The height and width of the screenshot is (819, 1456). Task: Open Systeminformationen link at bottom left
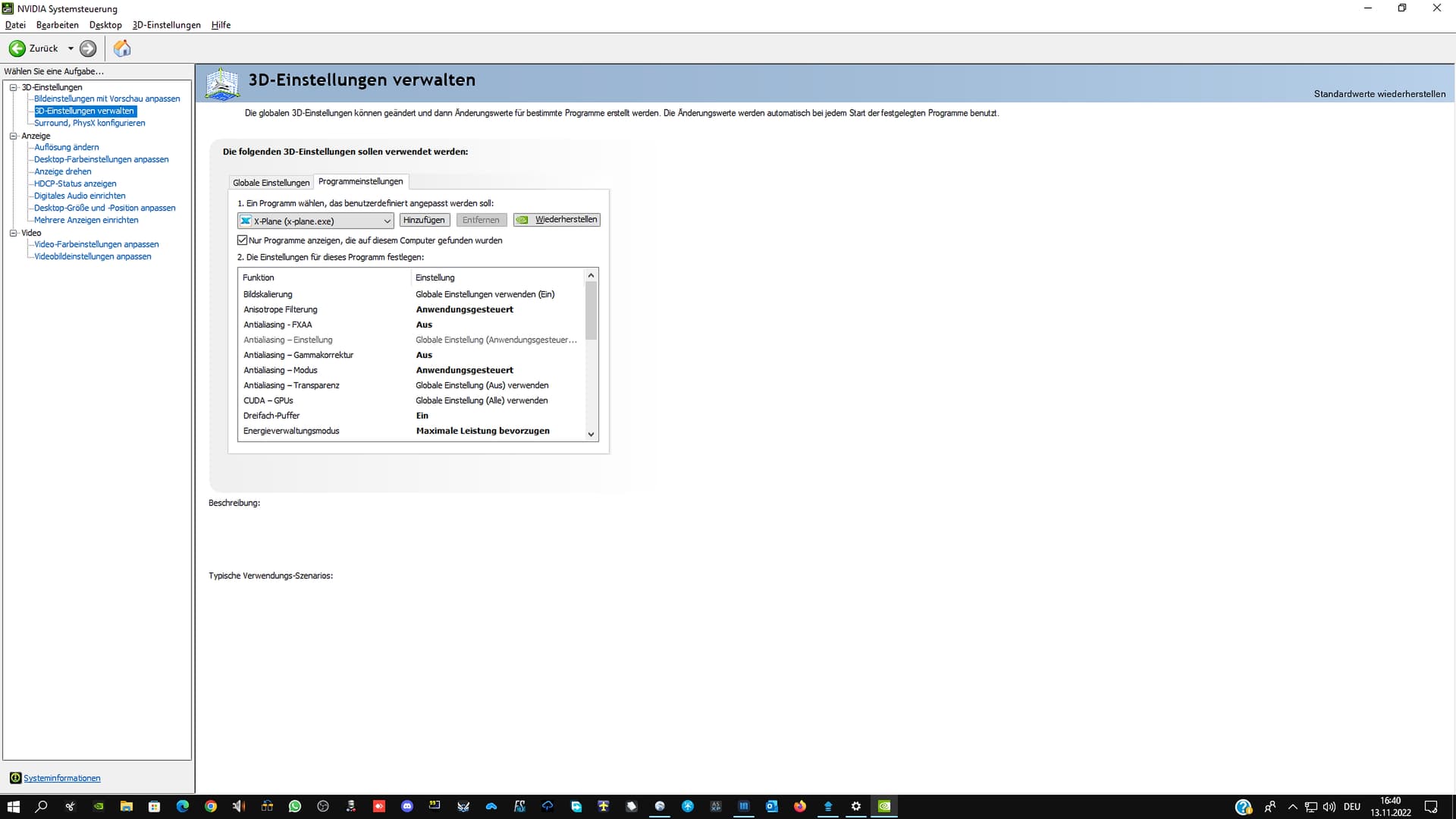click(61, 778)
